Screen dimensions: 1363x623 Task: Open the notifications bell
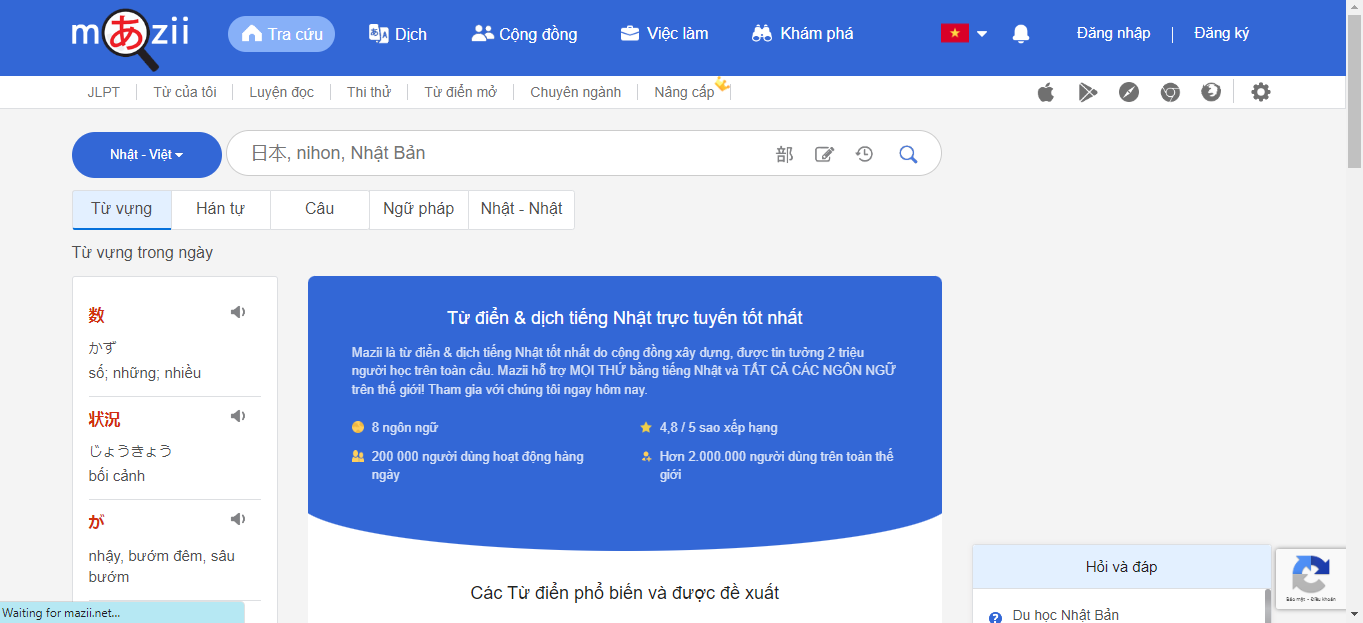[1021, 34]
